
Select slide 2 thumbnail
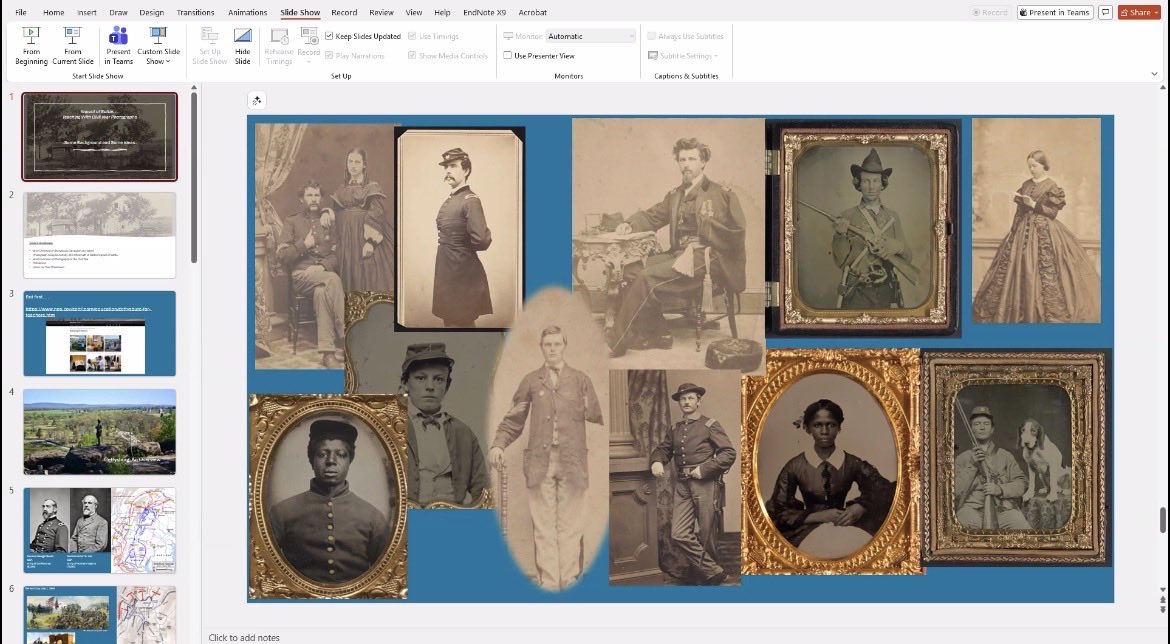100,235
